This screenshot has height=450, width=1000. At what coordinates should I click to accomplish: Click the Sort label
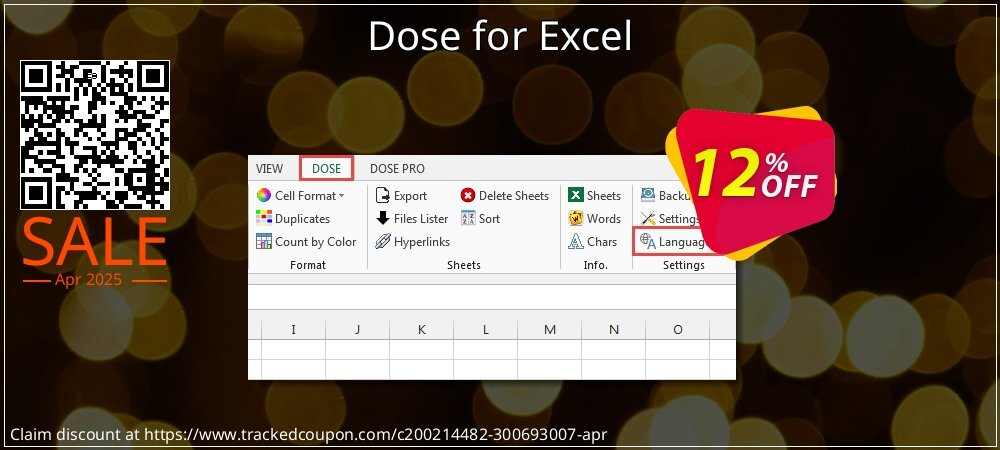489,219
